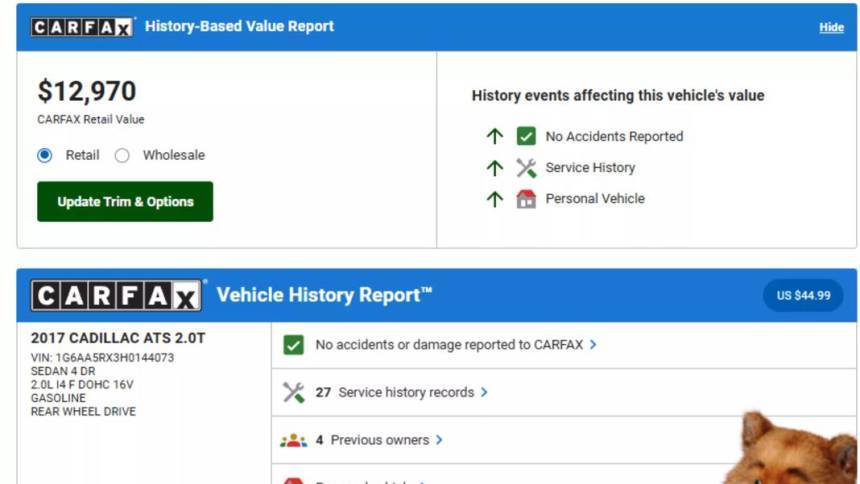Click green check icon for no accidents or damage

[x=293, y=345]
